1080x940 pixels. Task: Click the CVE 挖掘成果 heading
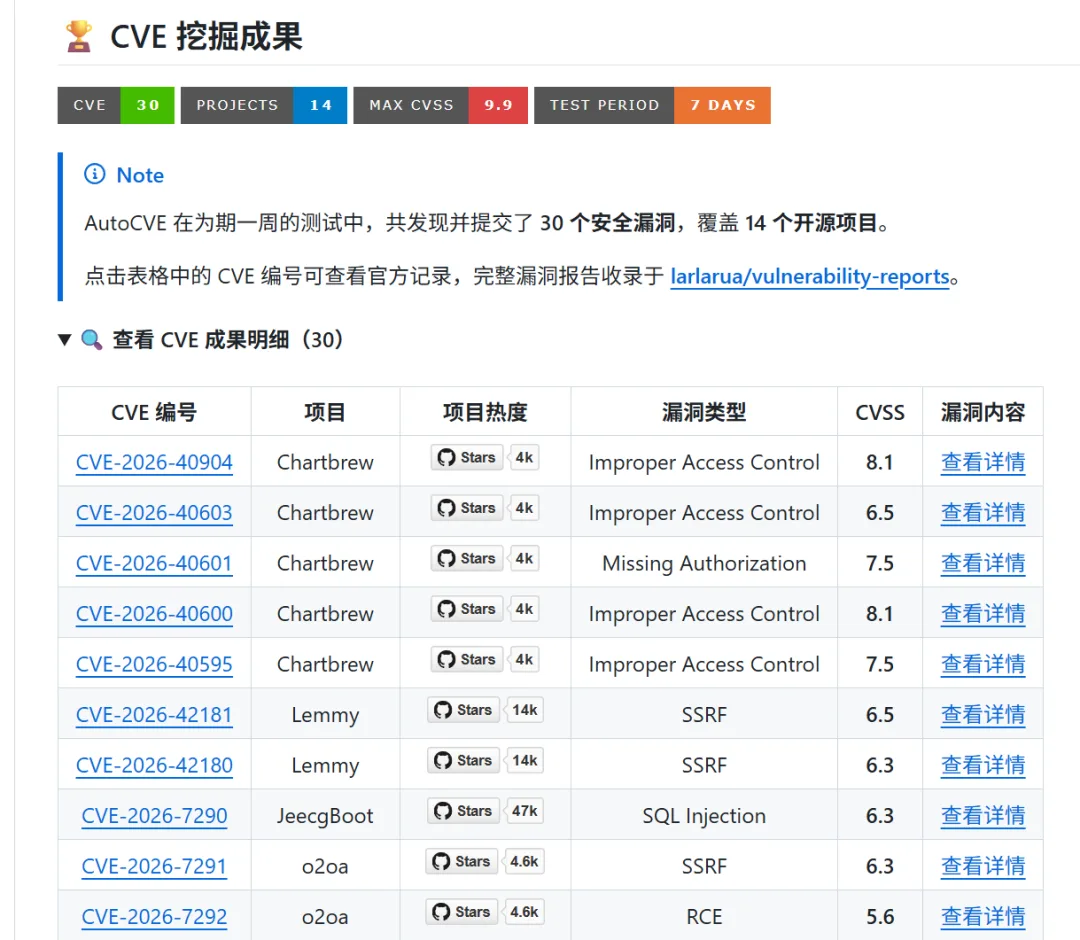coord(206,36)
